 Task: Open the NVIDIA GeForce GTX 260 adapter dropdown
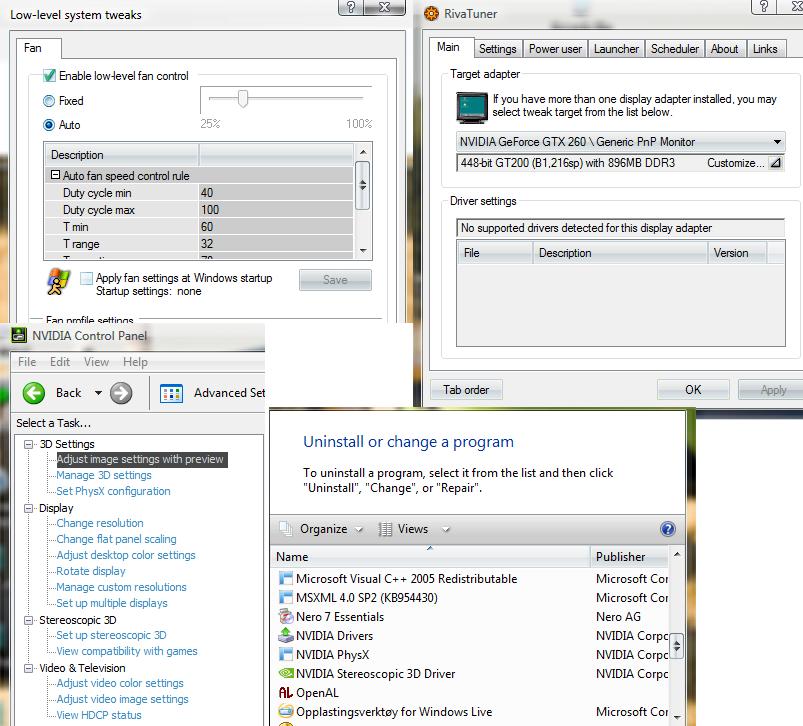pyautogui.click(x=777, y=142)
